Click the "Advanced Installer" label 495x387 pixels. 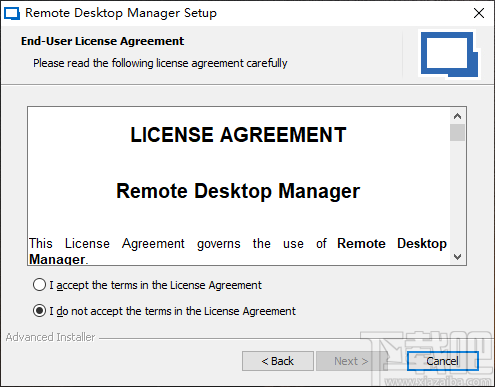click(x=50, y=337)
